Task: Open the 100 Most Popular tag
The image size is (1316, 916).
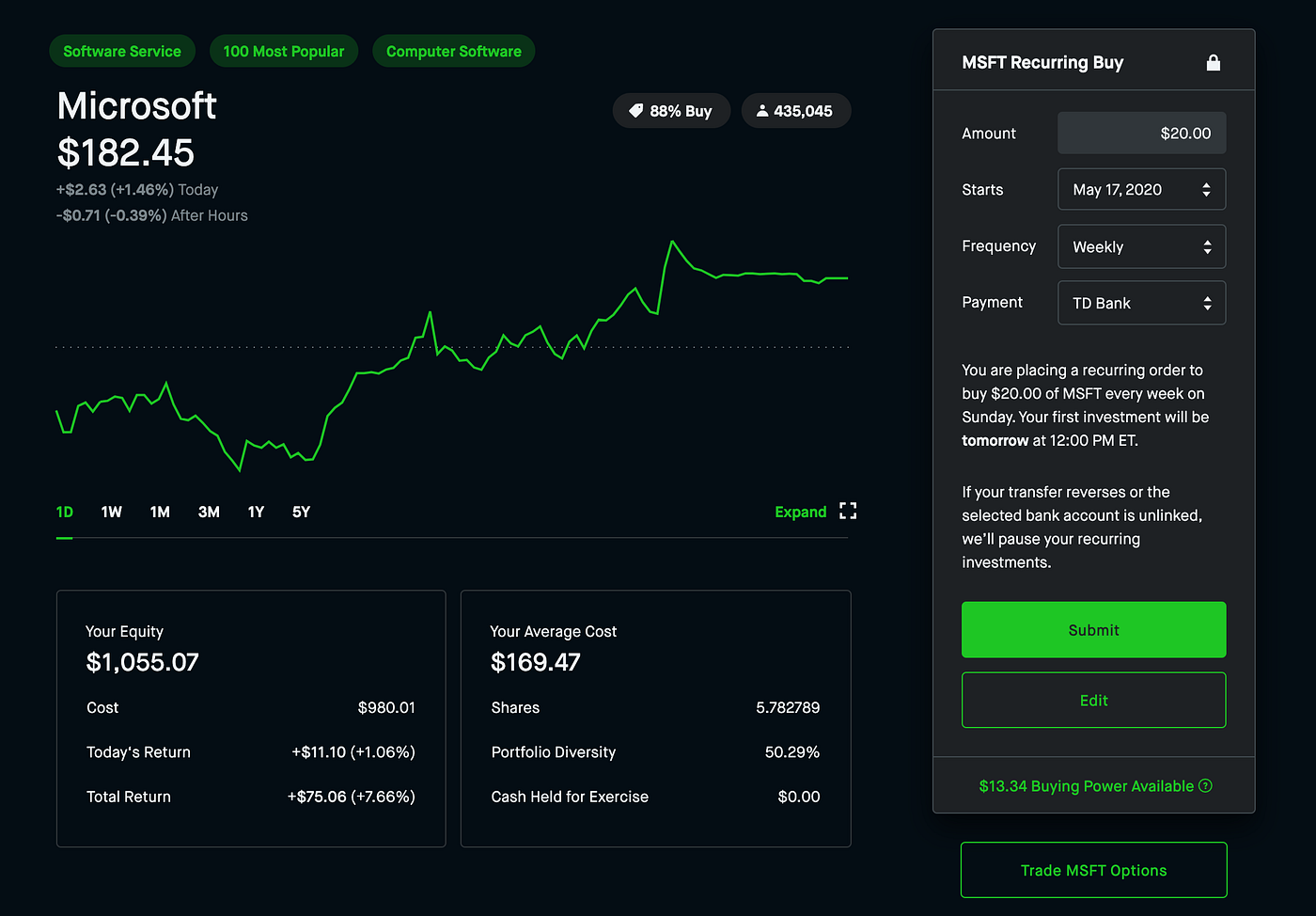Action: pos(284,51)
